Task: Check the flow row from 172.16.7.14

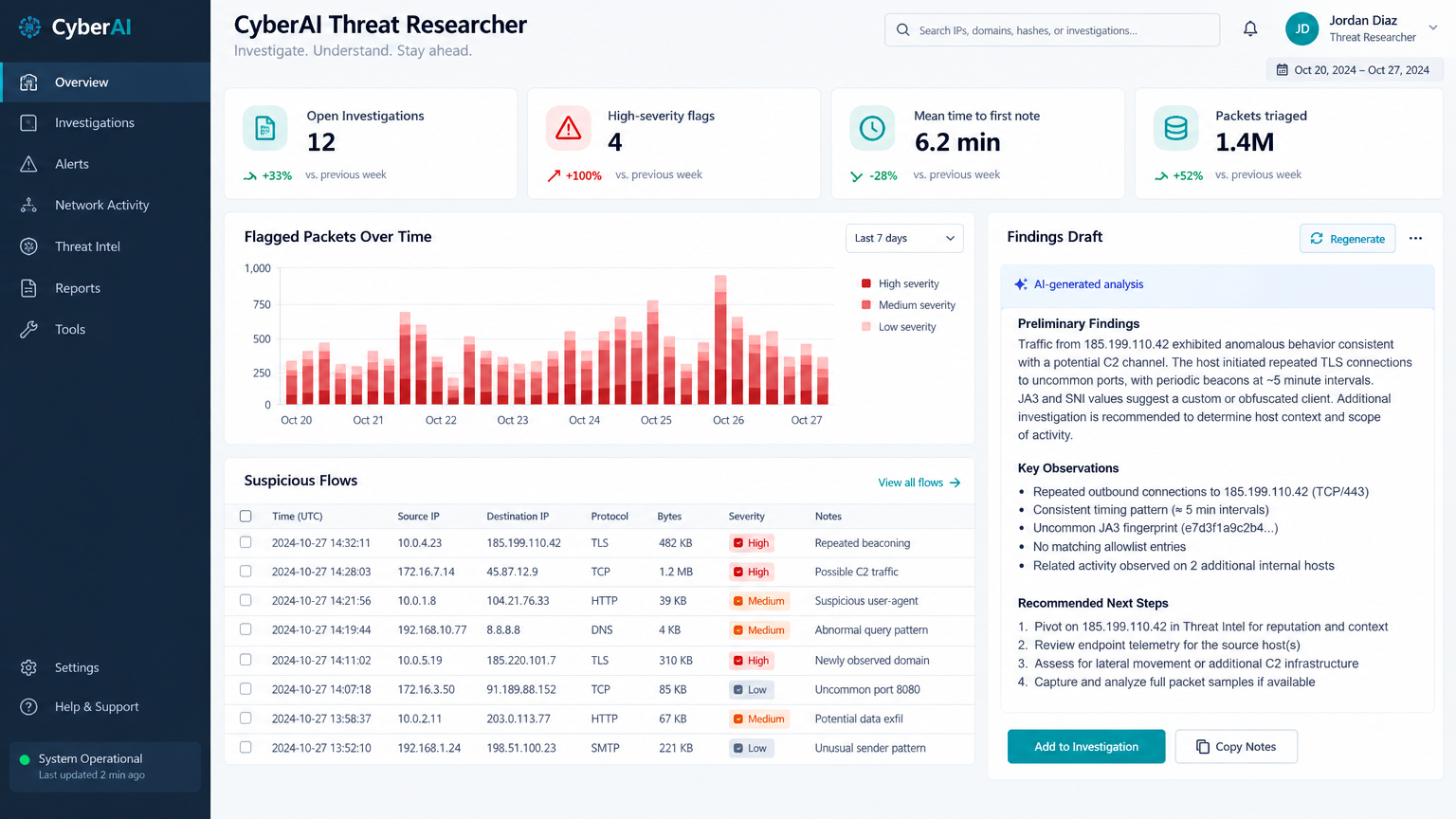Action: (246, 572)
